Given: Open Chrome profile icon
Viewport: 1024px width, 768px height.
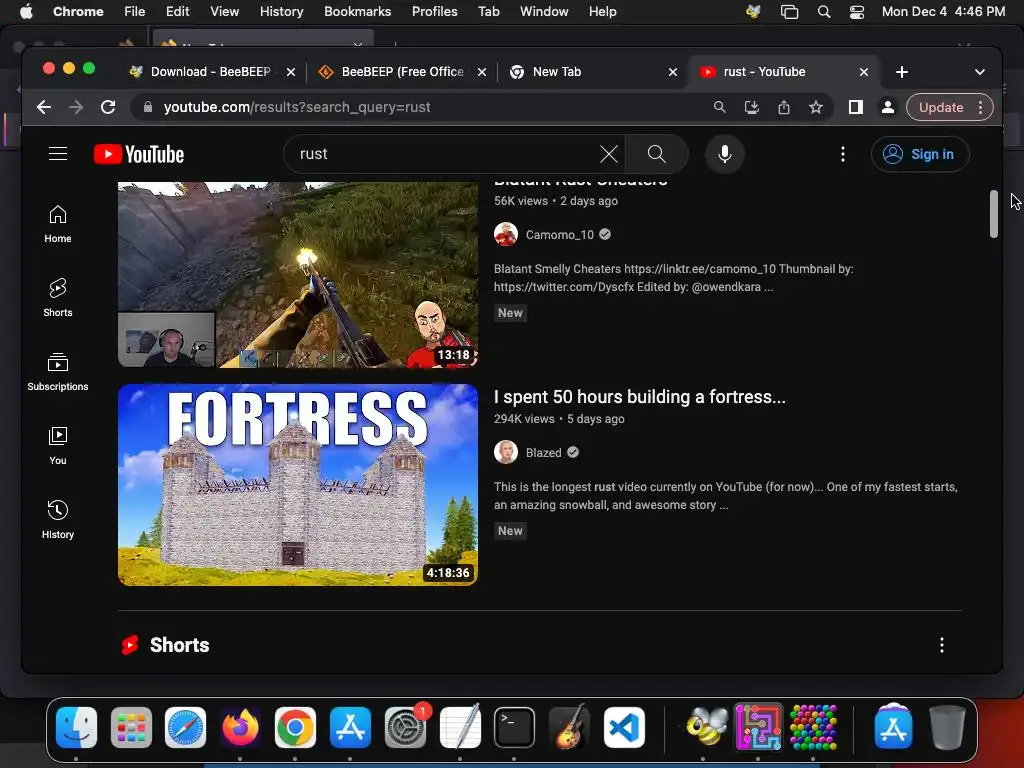Looking at the screenshot, I should tap(888, 107).
